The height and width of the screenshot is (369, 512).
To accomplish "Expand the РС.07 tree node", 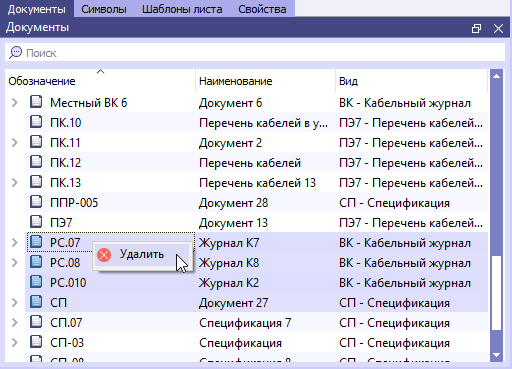I will pos(14,242).
